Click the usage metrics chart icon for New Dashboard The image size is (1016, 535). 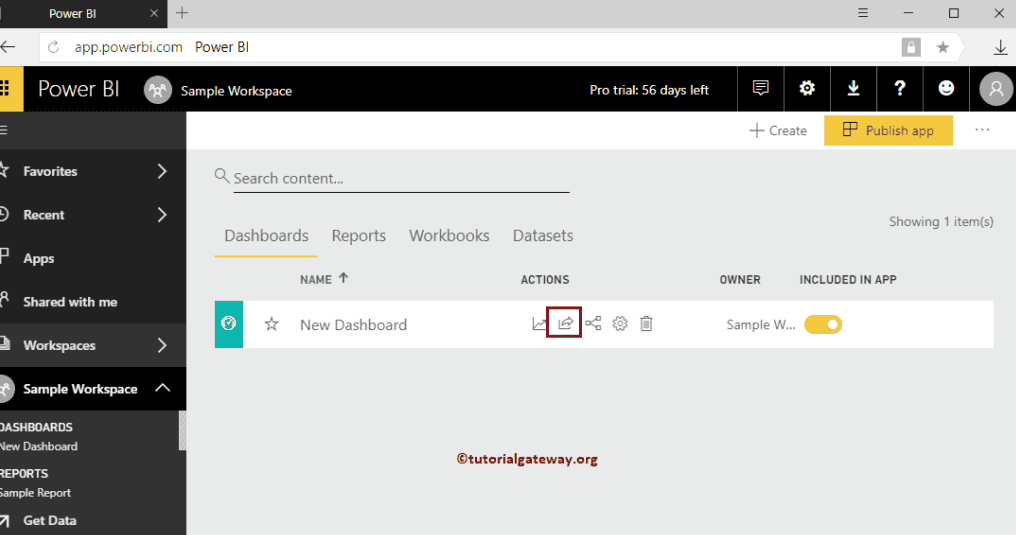point(539,323)
